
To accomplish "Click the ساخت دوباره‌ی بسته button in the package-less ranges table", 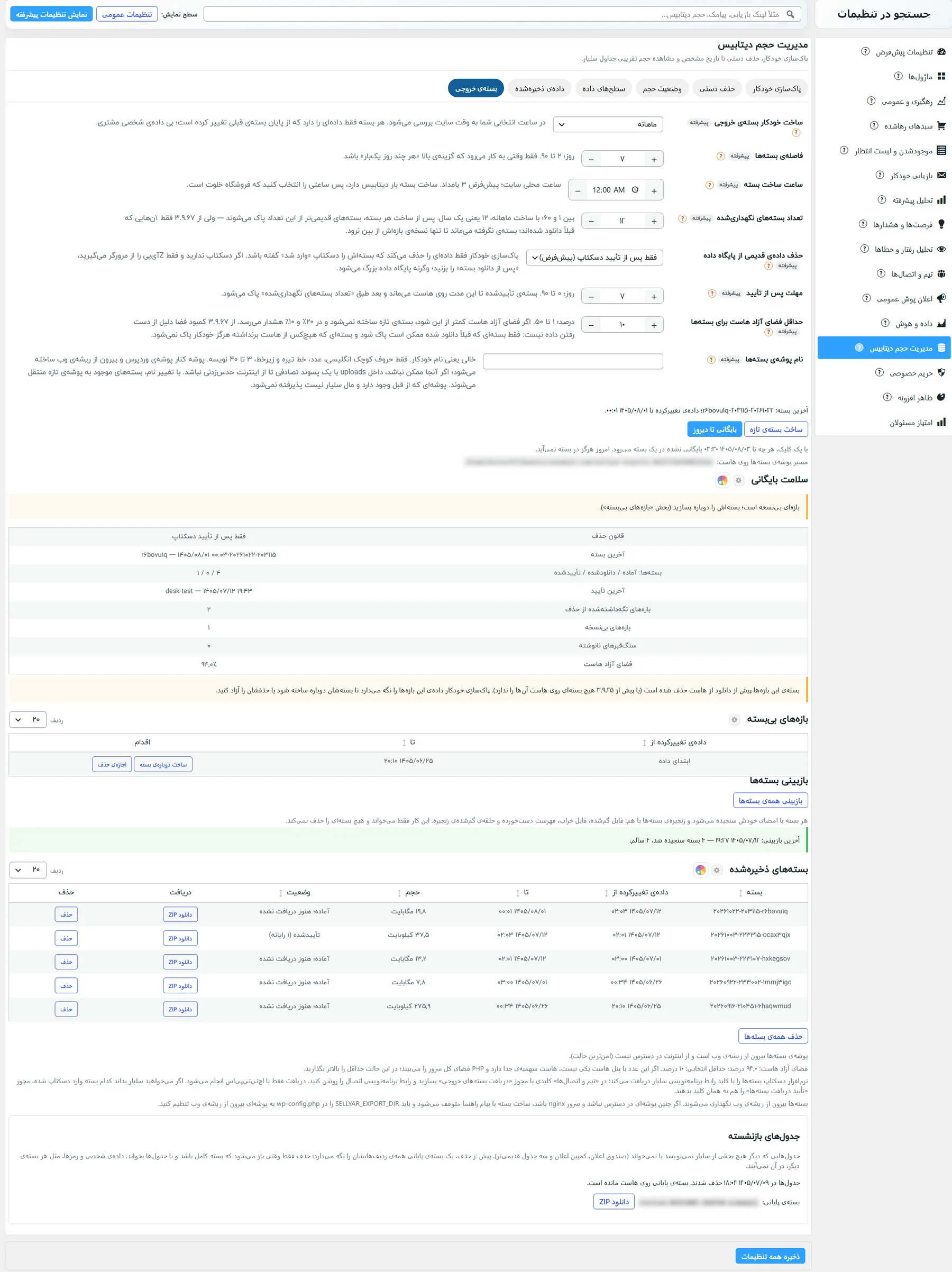I will pyautogui.click(x=163, y=765).
